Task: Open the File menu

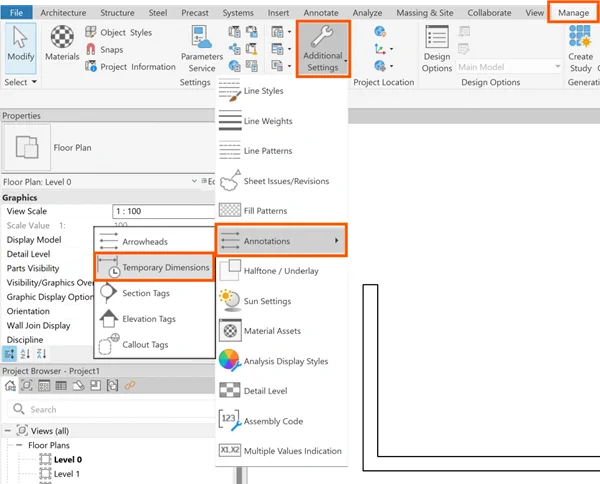Action: click(16, 13)
